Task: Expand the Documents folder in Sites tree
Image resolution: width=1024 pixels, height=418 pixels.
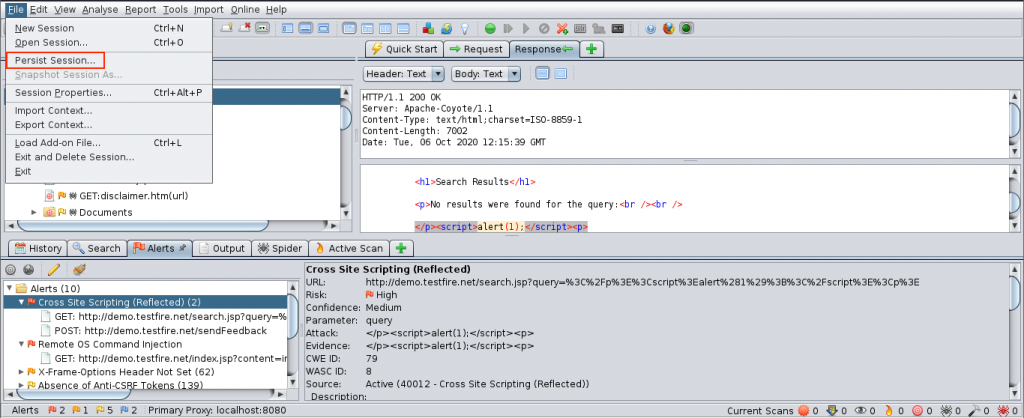Action: (x=34, y=212)
